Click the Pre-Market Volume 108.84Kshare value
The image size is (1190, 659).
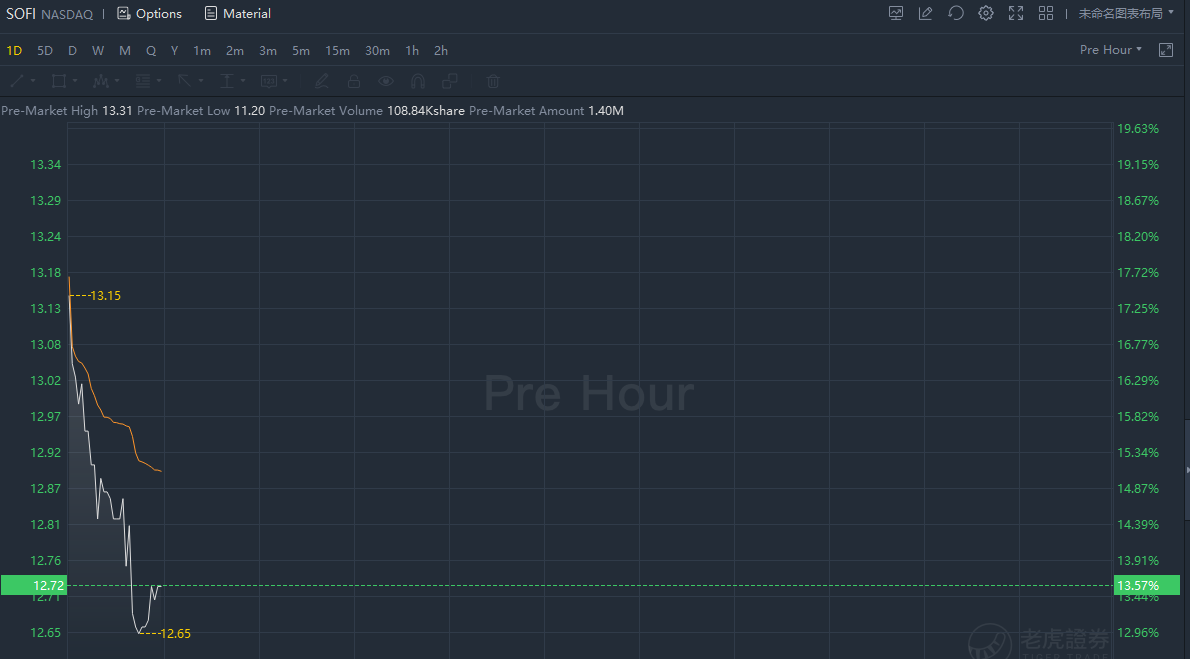click(426, 111)
